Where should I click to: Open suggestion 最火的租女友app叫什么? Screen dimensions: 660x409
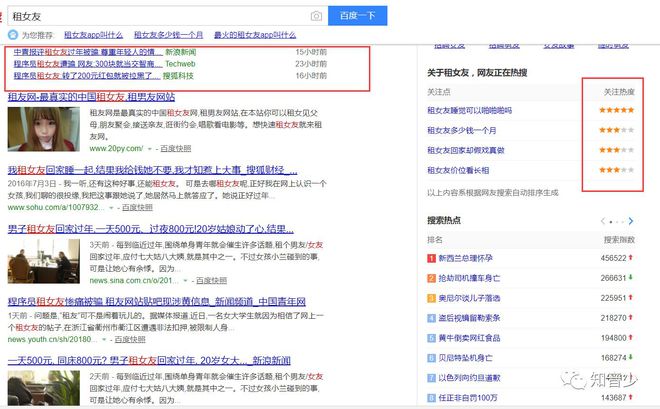(x=255, y=35)
